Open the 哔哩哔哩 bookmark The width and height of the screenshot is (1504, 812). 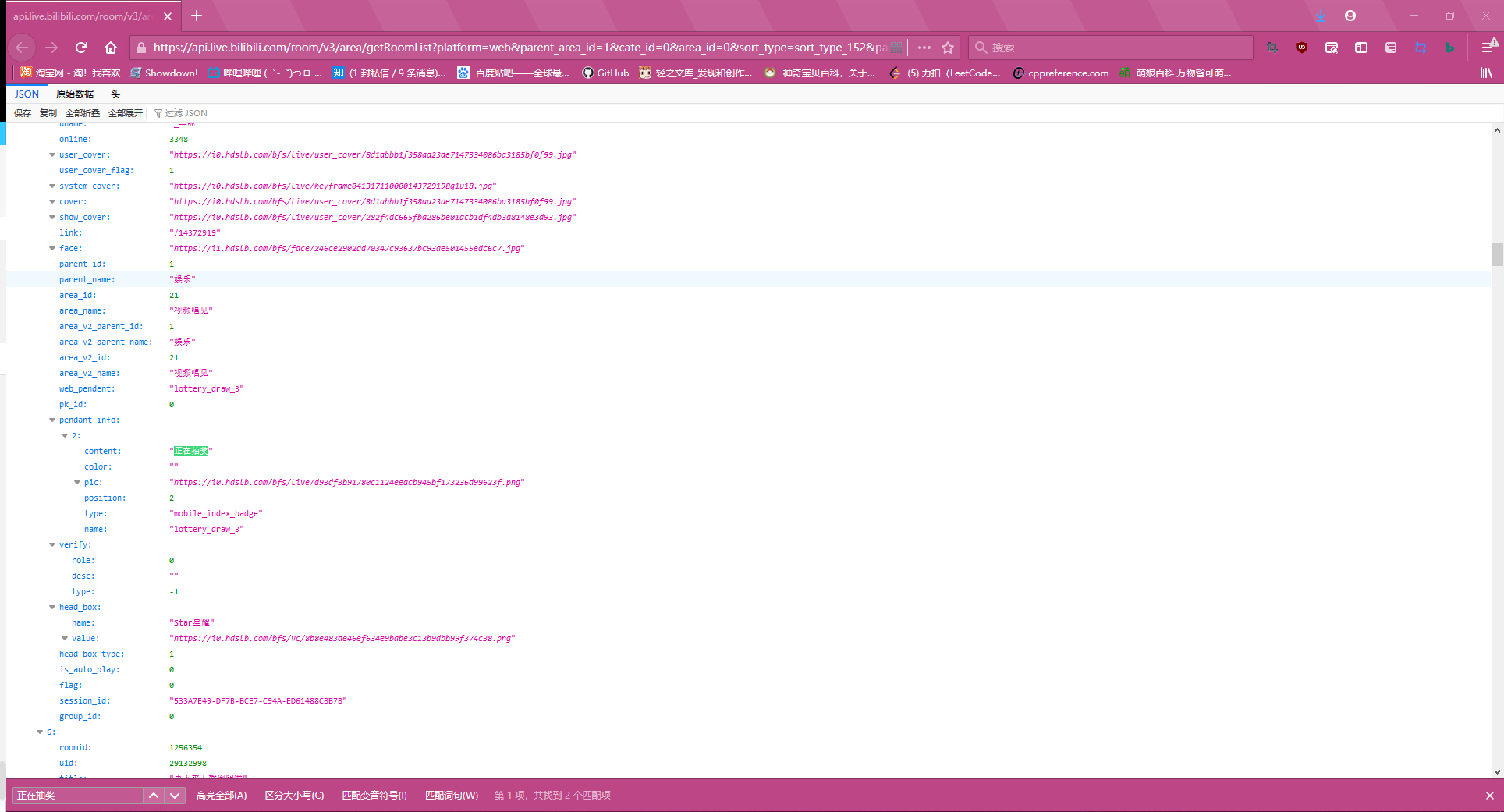264,73
